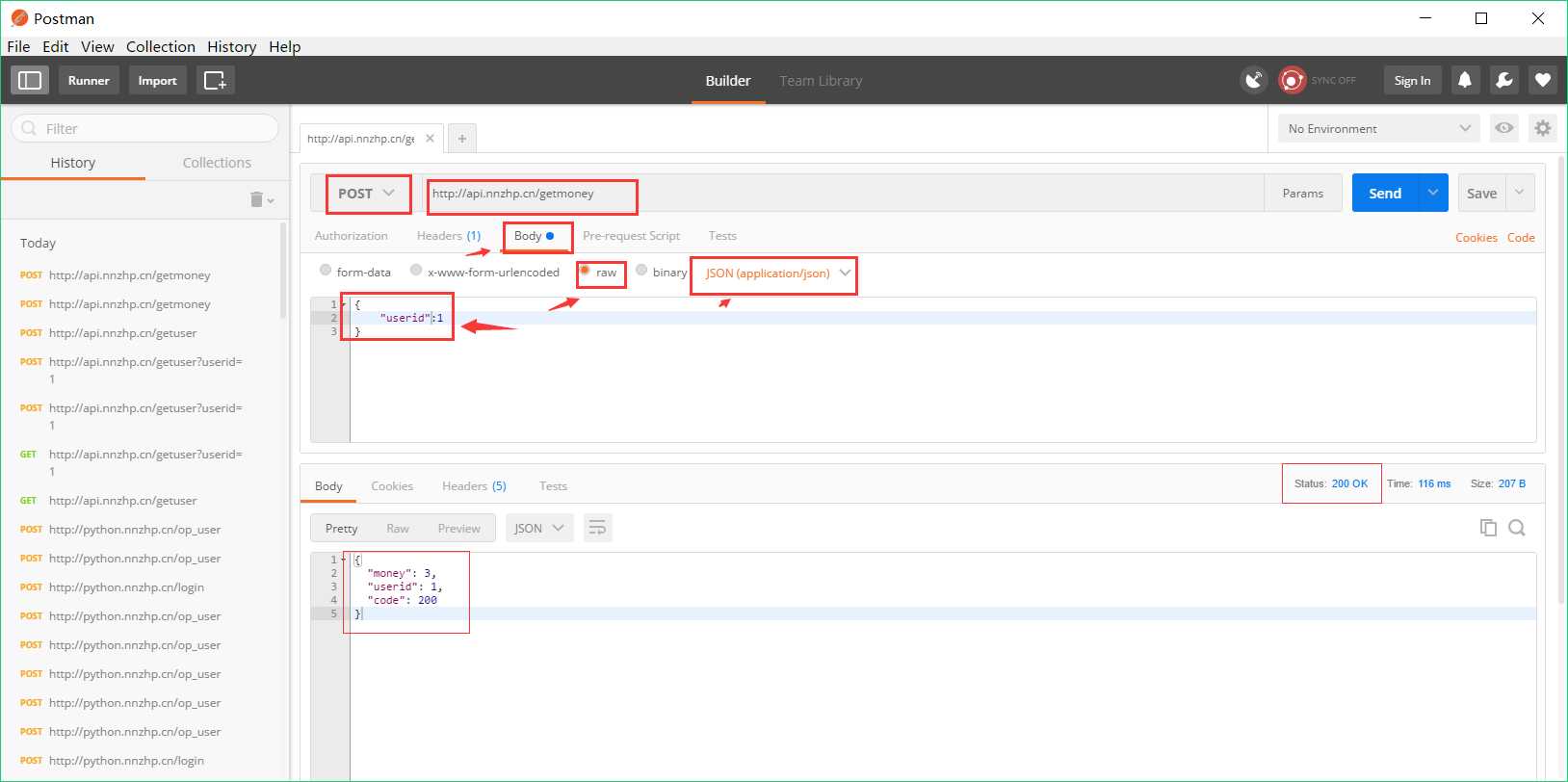Collapse response JSON at line 1
Image resolution: width=1568 pixels, height=782 pixels.
pos(344,560)
